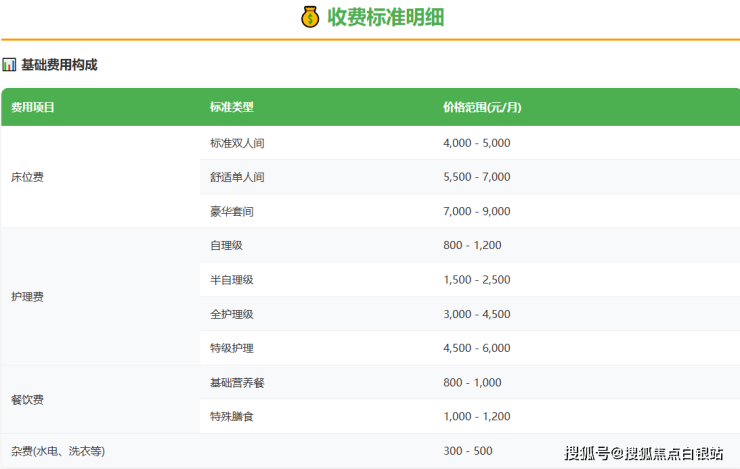This screenshot has height=469, width=740.
Task: Click the 基础营养餐 meal option
Action: [237, 382]
